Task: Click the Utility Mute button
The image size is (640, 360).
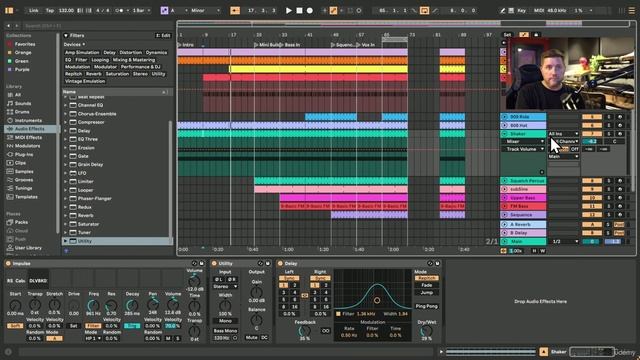Action: coord(251,338)
